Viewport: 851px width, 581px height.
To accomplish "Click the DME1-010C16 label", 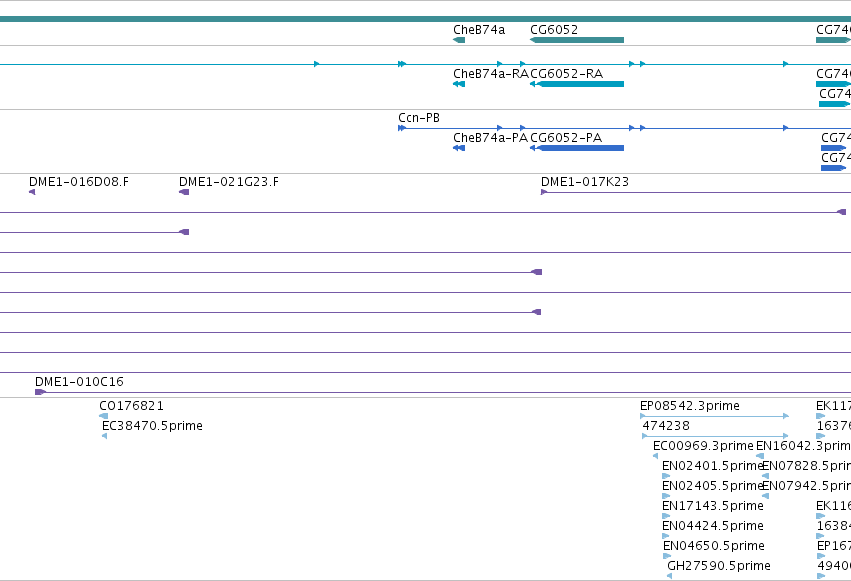I will pyautogui.click(x=79, y=382).
